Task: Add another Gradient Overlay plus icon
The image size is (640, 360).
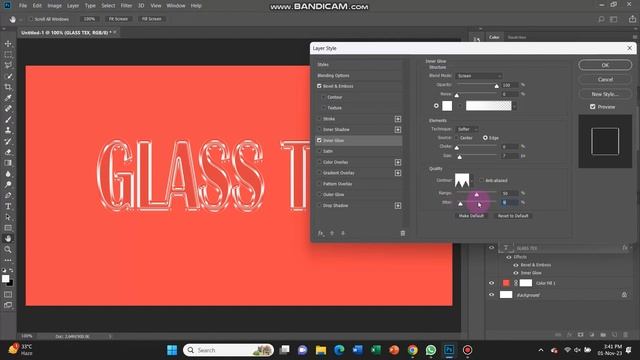Action: (398, 173)
